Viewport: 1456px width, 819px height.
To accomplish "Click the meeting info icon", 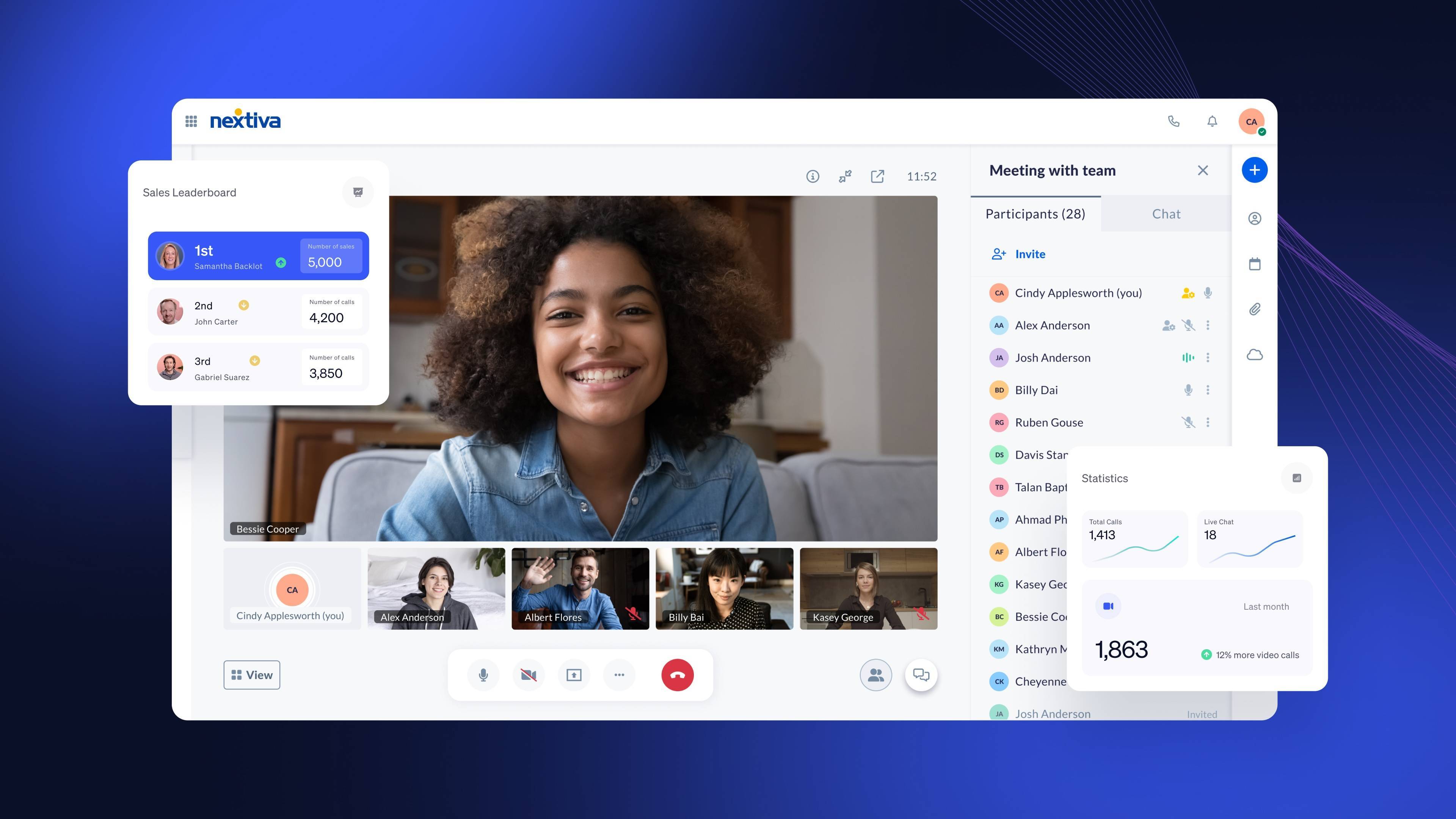I will tap(812, 176).
